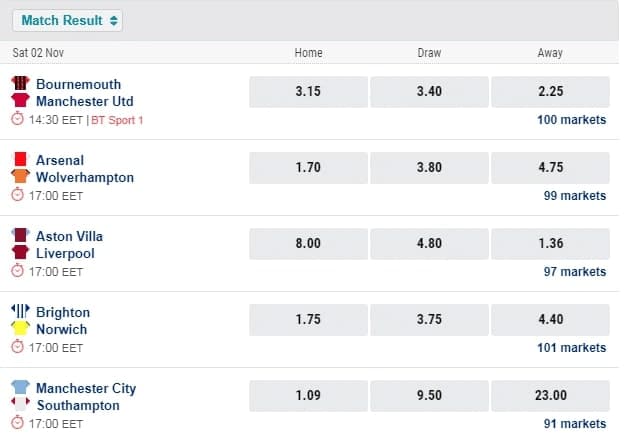
Task: Select Arsenal vs Wolverhampton draw odds 3.80
Action: (429, 167)
